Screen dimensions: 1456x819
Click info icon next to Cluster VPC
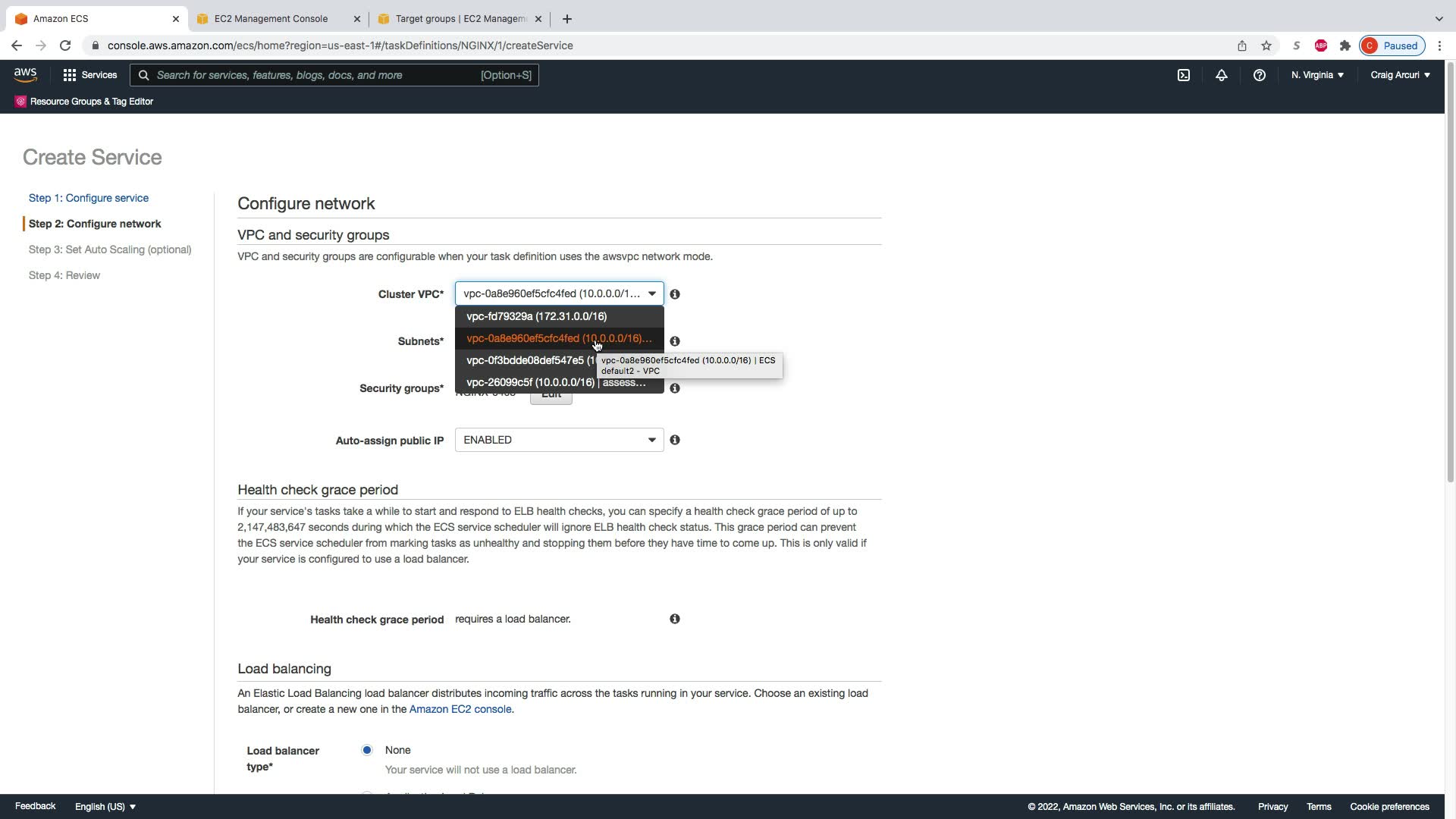[x=674, y=294]
